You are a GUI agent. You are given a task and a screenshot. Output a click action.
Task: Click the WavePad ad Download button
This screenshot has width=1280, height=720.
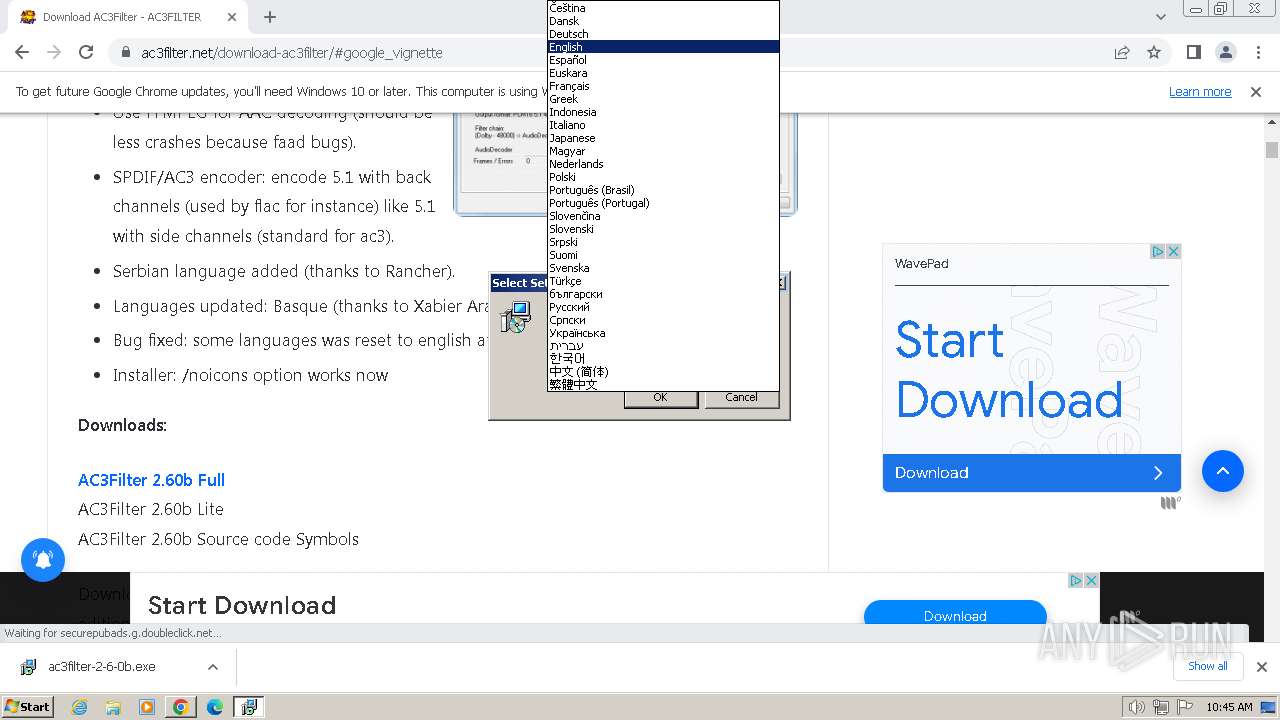point(1031,473)
